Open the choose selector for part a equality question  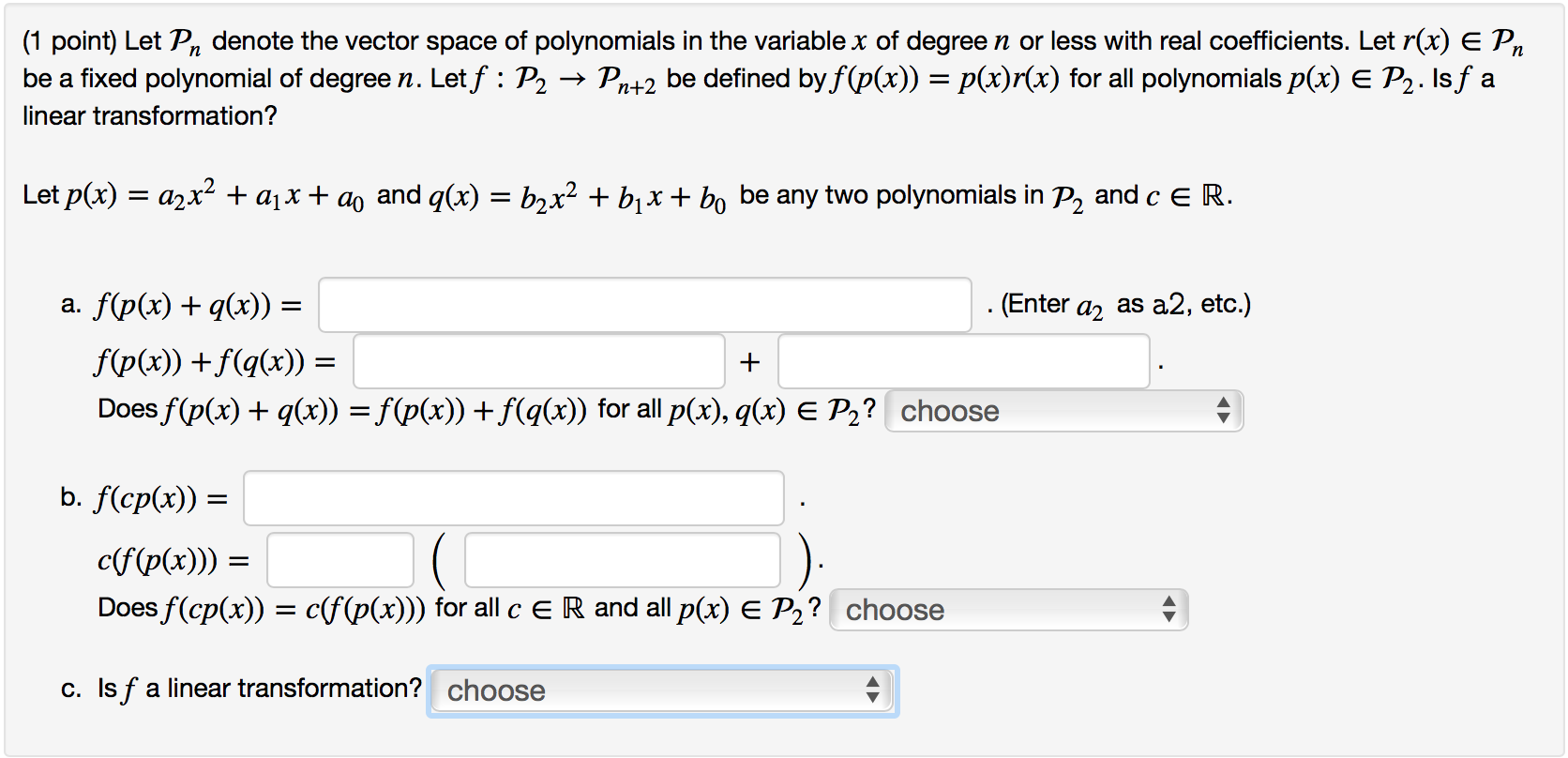(1064, 410)
